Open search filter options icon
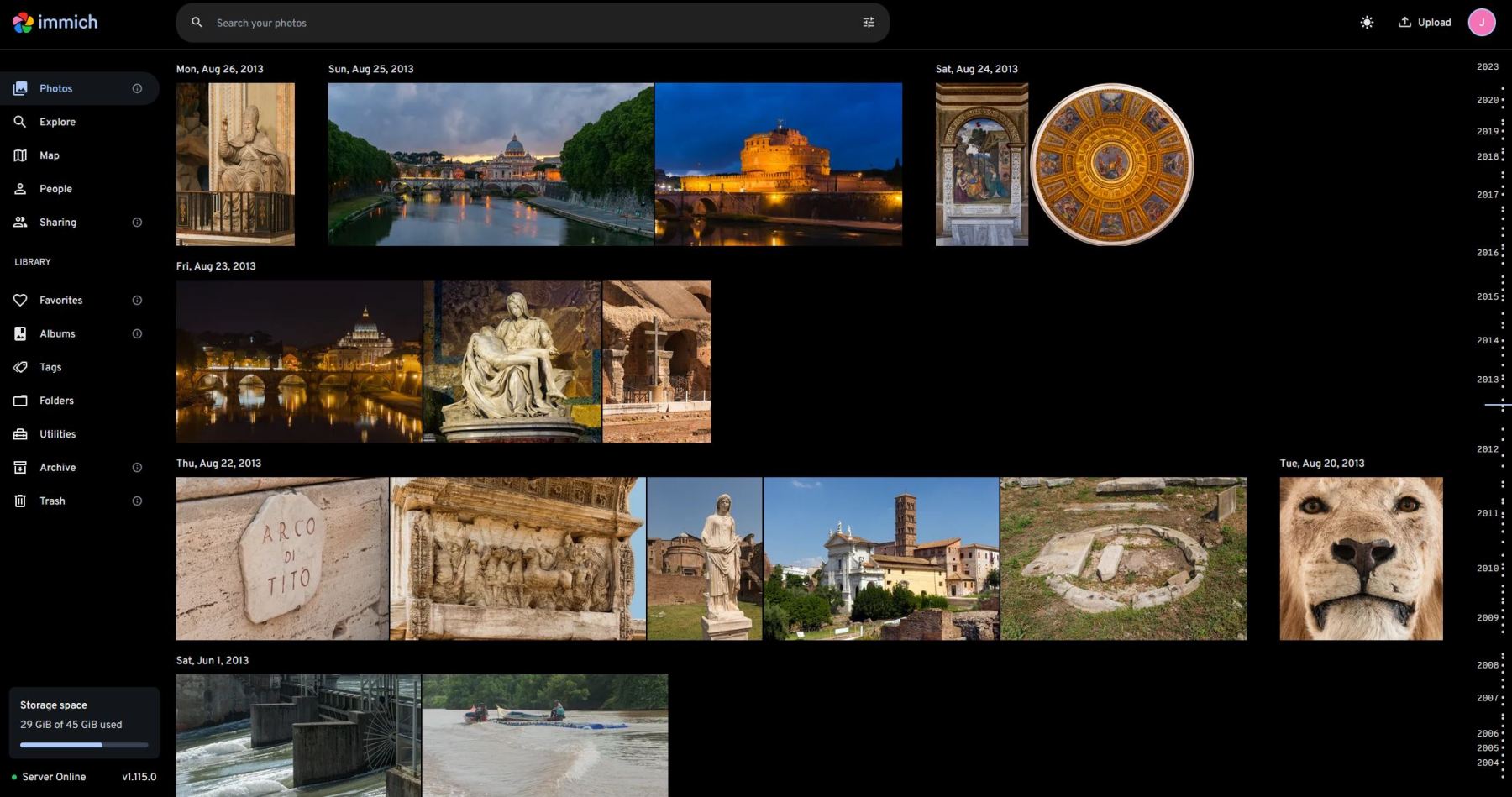1512x797 pixels. 869,23
